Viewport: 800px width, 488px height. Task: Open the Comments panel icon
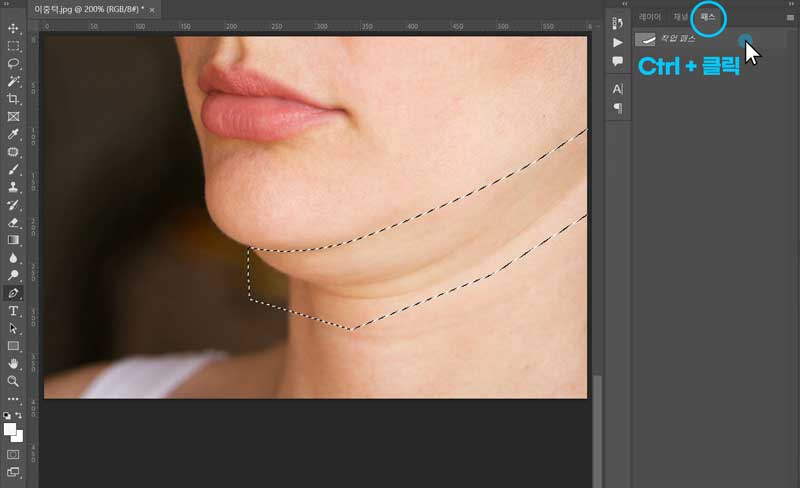[617, 61]
